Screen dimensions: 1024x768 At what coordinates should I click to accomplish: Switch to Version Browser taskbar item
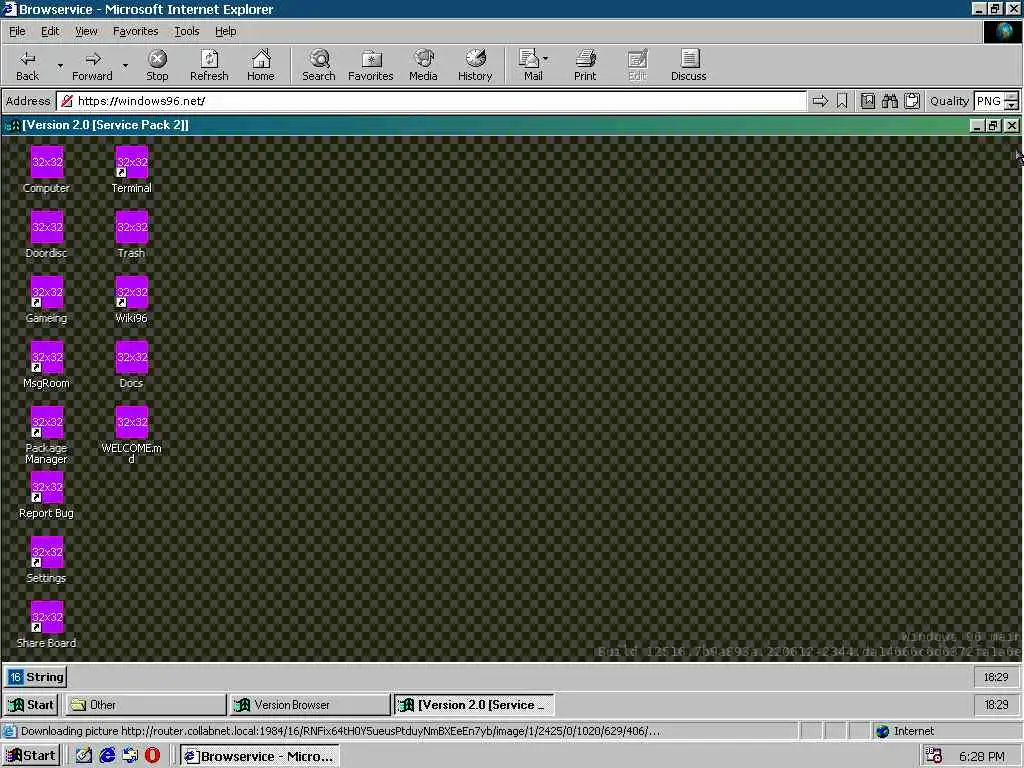pos(310,705)
